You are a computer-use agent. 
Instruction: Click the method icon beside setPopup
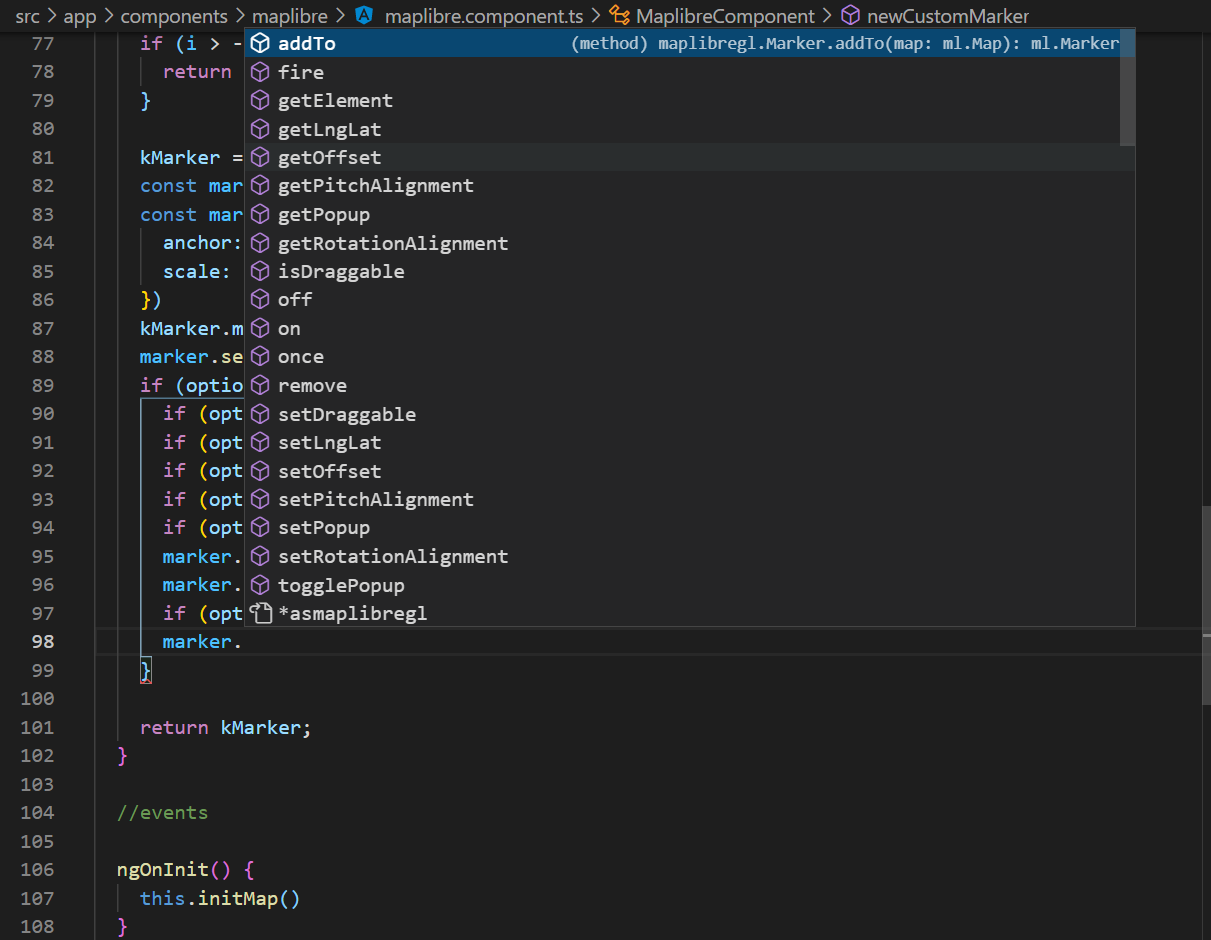click(x=260, y=528)
